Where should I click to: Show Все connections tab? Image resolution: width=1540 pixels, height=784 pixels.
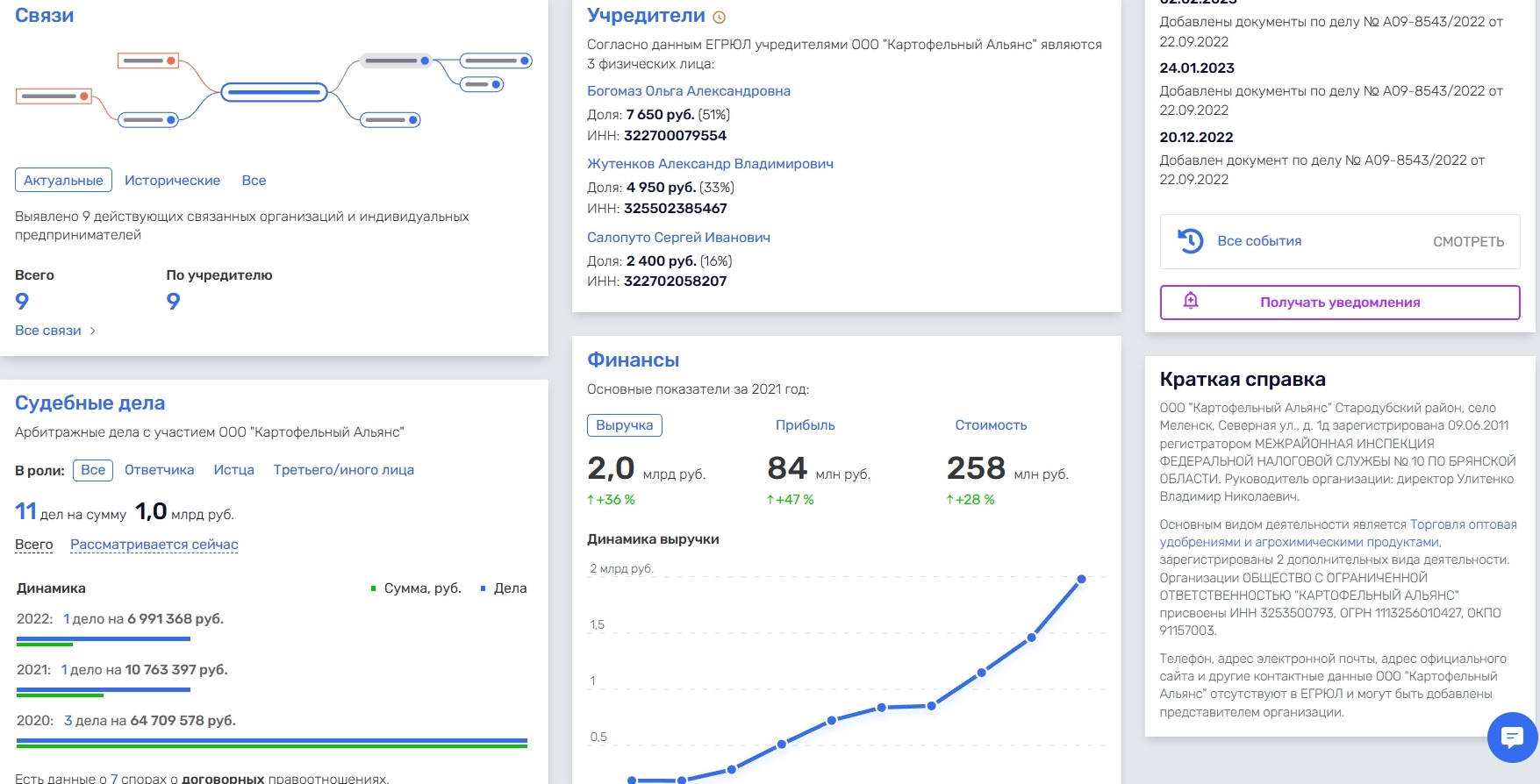(254, 180)
